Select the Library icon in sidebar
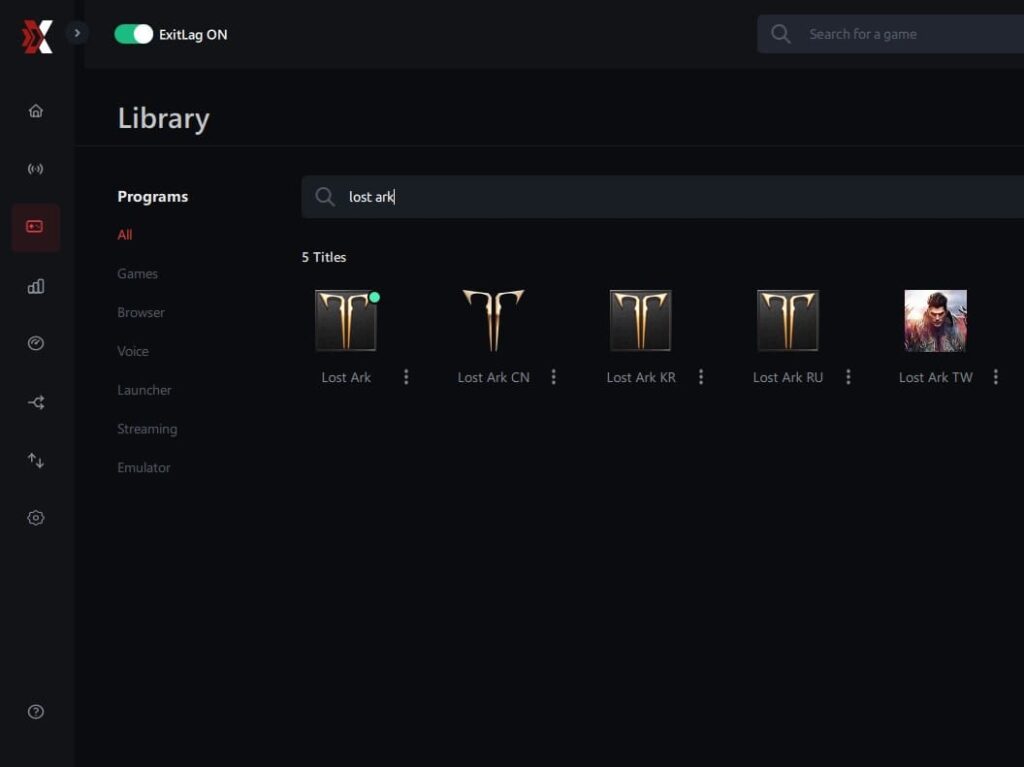 [x=35, y=227]
